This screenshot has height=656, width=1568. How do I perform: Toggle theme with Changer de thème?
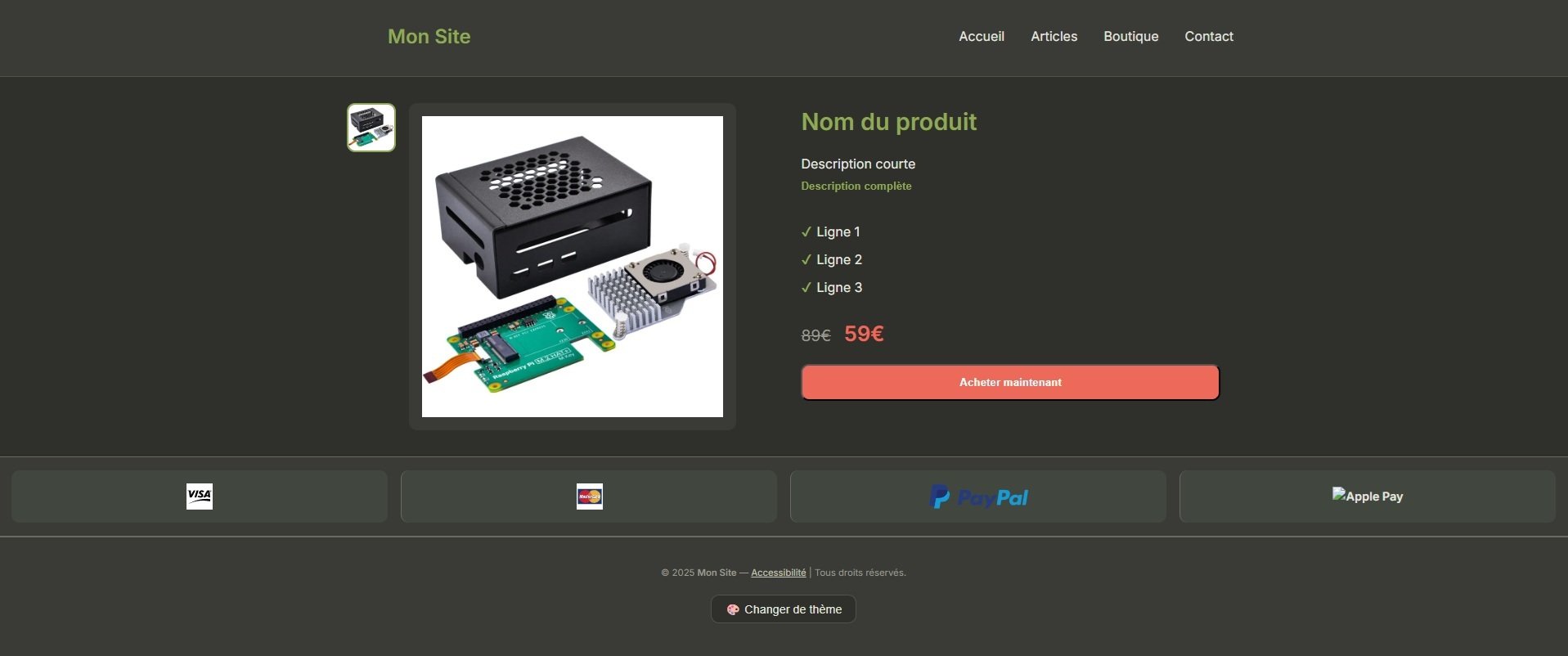[784, 609]
